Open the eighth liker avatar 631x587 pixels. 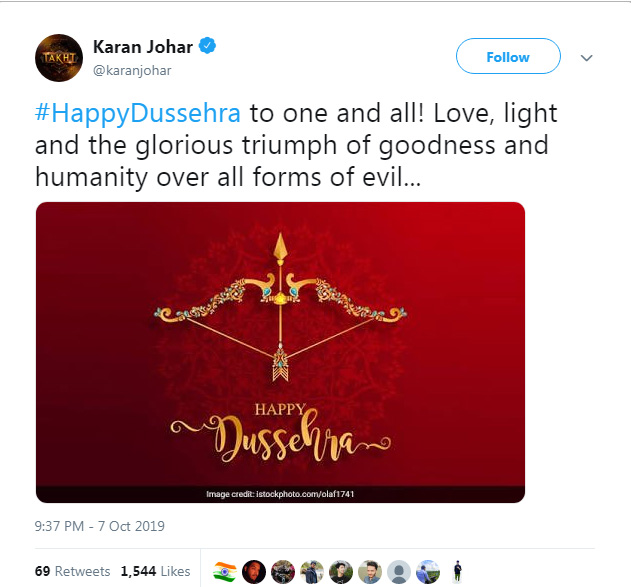pyautogui.click(x=428, y=572)
